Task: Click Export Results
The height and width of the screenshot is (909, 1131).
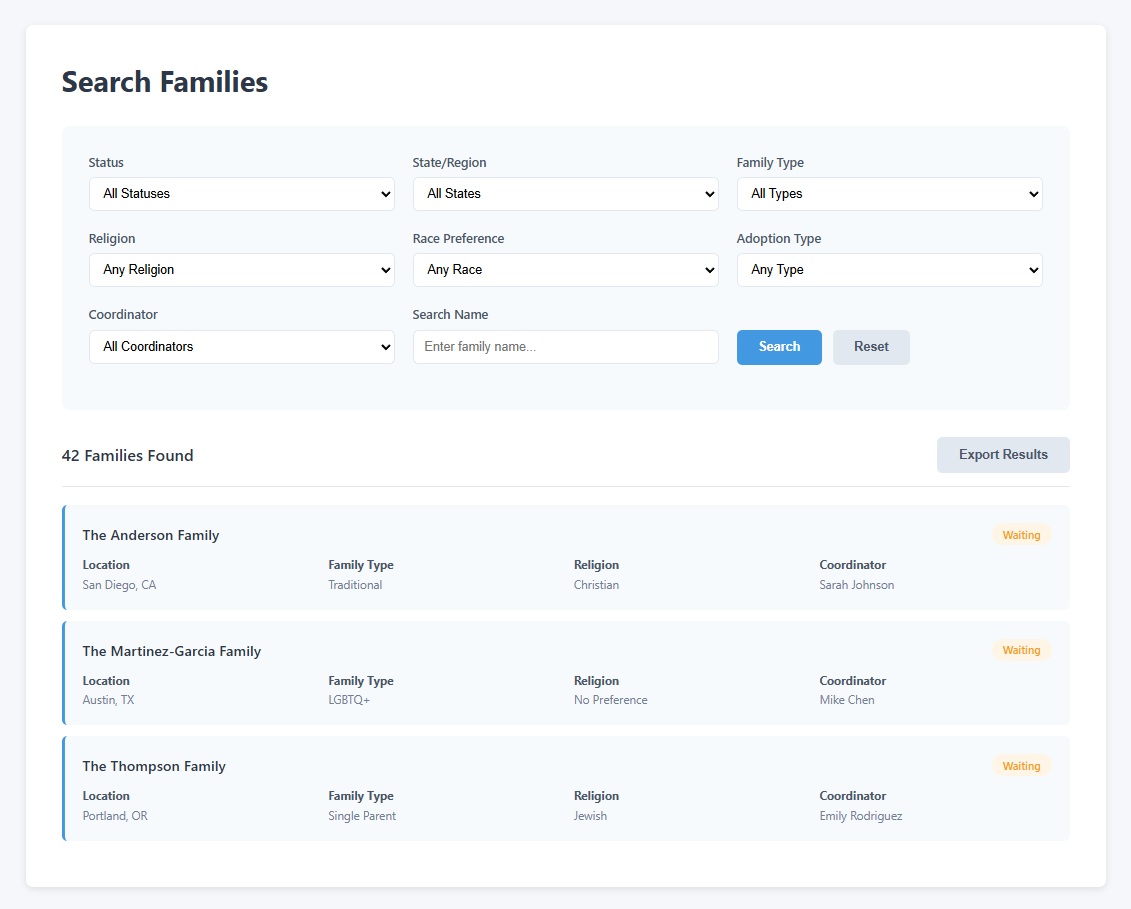Action: pyautogui.click(x=1003, y=454)
